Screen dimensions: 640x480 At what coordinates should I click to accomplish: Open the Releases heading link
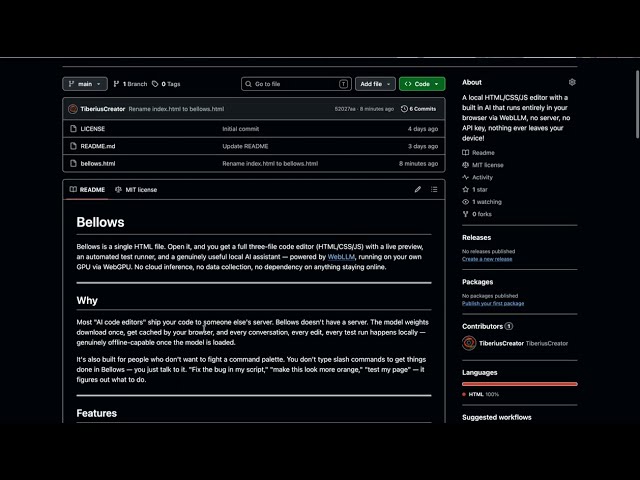coord(476,238)
